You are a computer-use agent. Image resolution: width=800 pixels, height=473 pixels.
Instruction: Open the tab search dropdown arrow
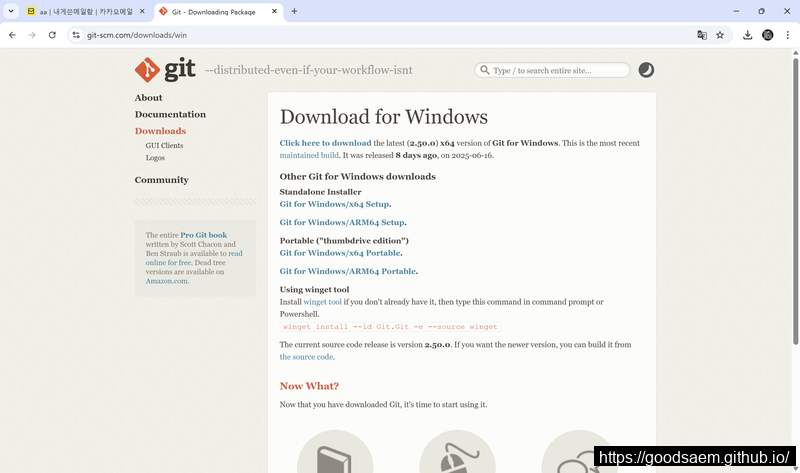click(x=11, y=11)
